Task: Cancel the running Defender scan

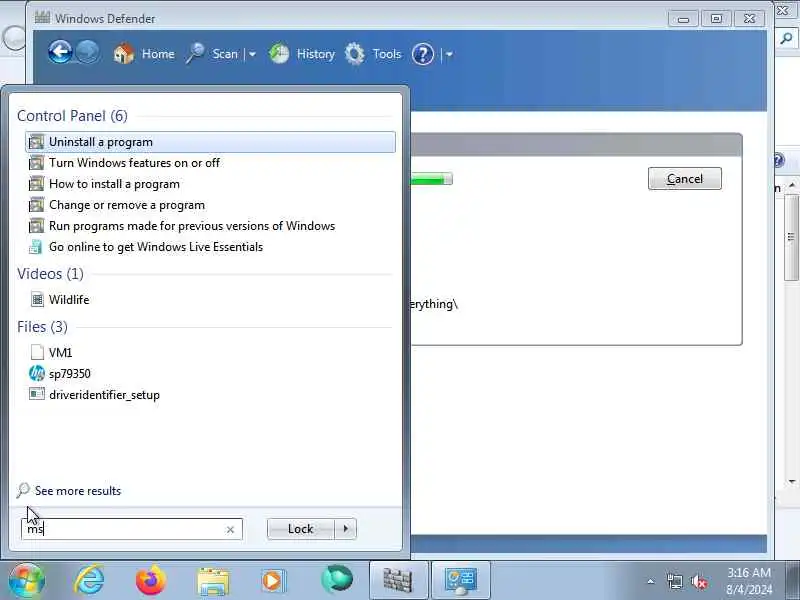Action: tap(685, 179)
